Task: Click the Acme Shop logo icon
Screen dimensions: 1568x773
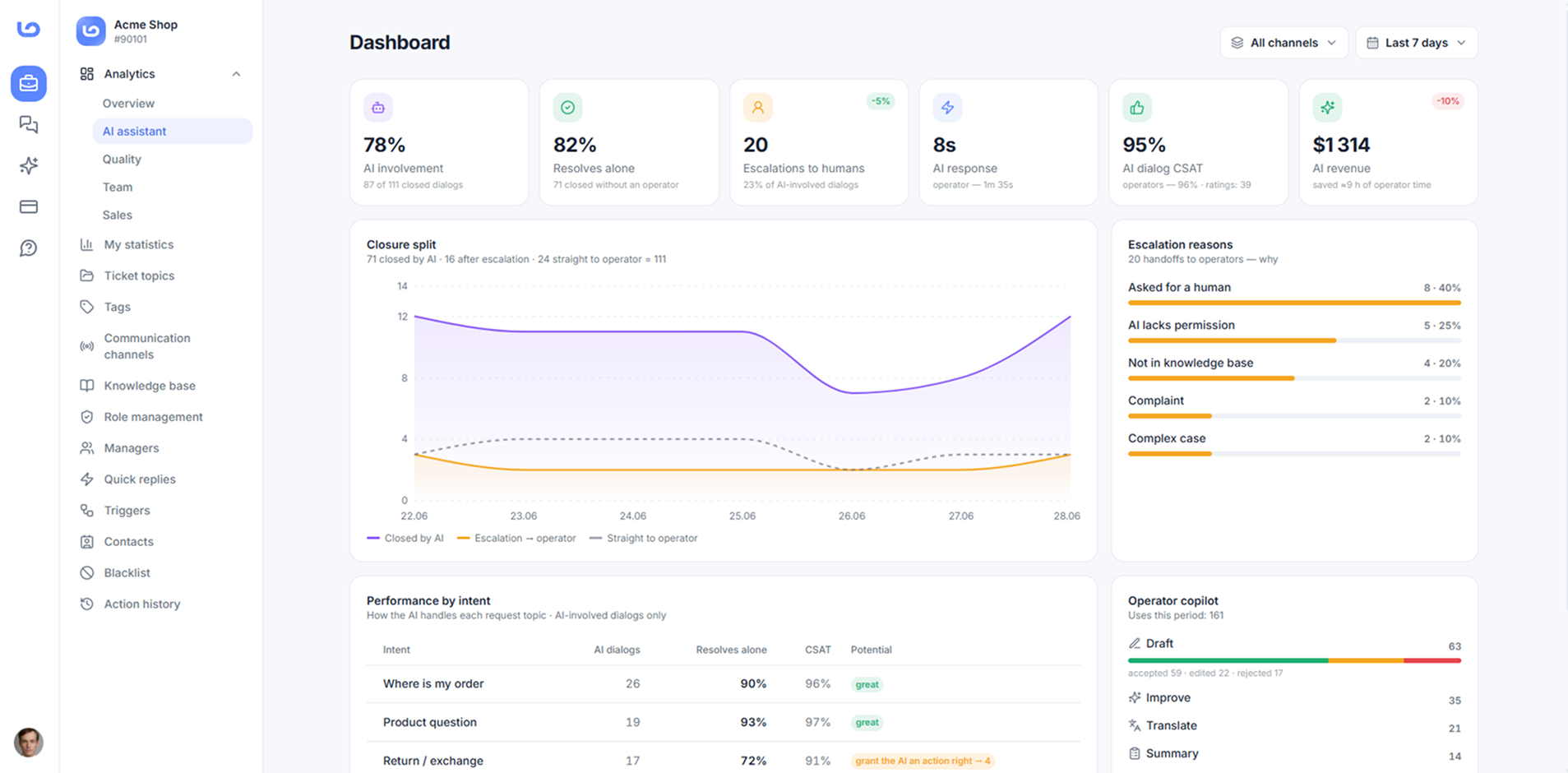Action: point(91,31)
